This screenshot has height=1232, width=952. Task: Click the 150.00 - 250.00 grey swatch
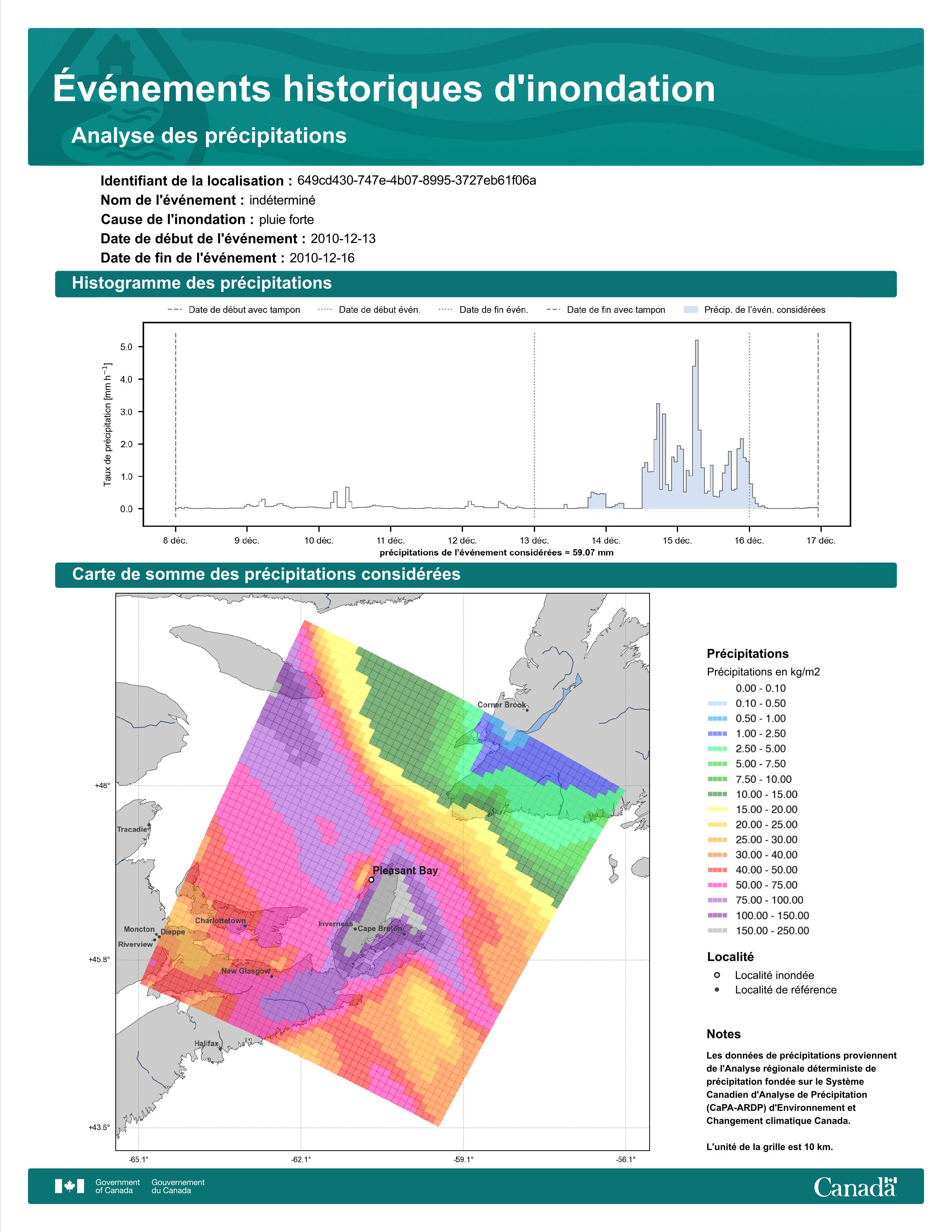click(717, 931)
